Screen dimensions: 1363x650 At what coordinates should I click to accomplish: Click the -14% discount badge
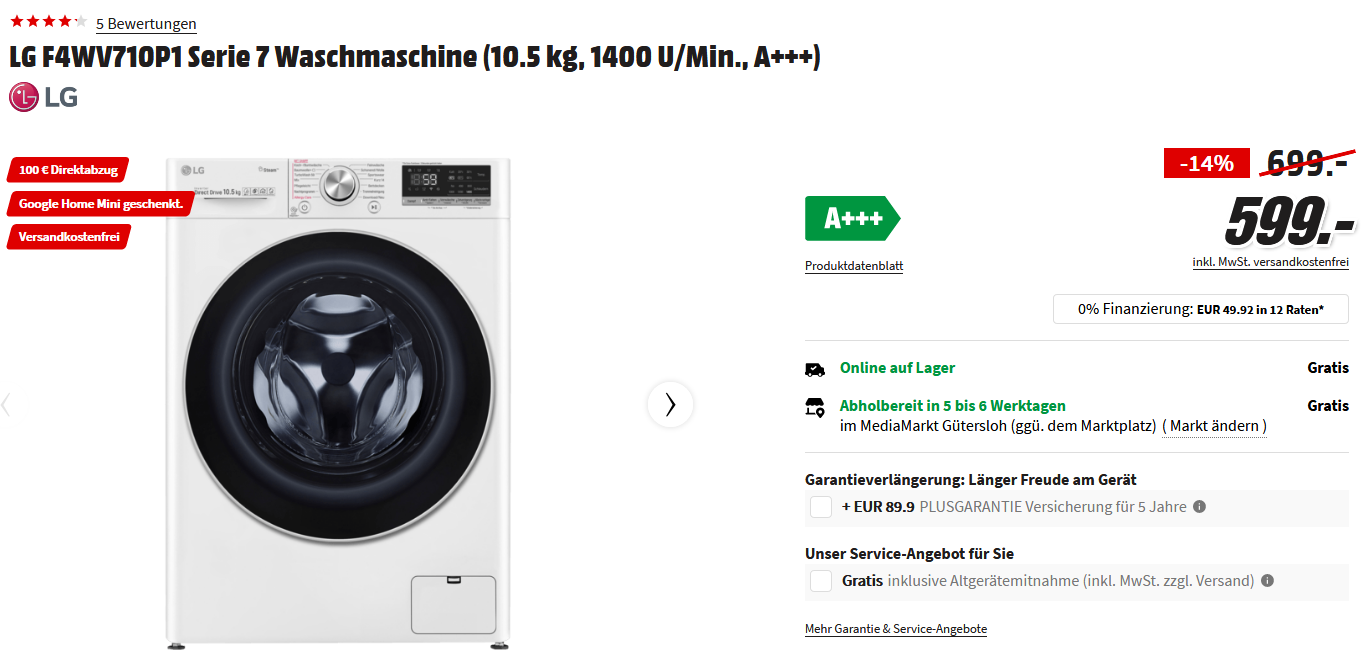1207,163
